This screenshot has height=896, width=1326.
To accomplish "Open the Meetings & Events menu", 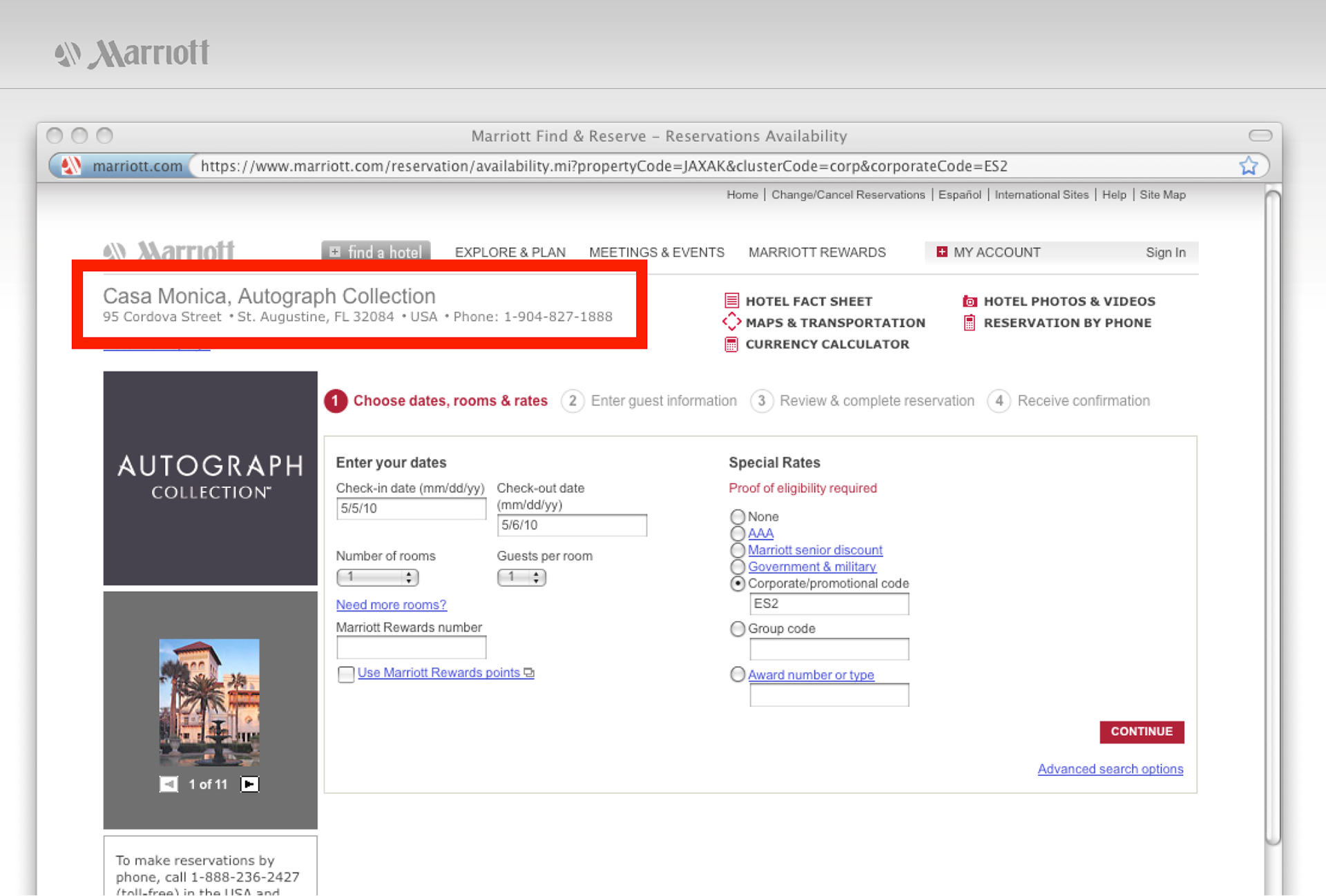I will 656,252.
